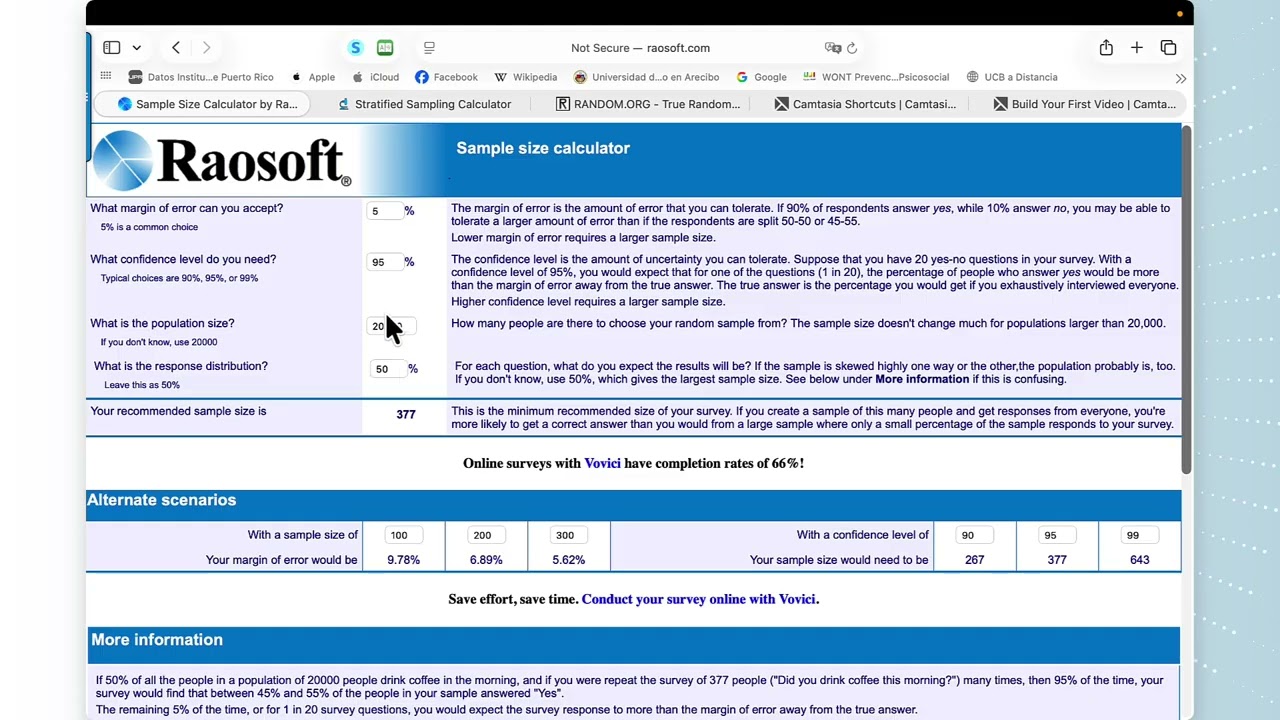This screenshot has width=1280, height=720.
Task: Edit the sample size 300 field
Action: tap(568, 535)
